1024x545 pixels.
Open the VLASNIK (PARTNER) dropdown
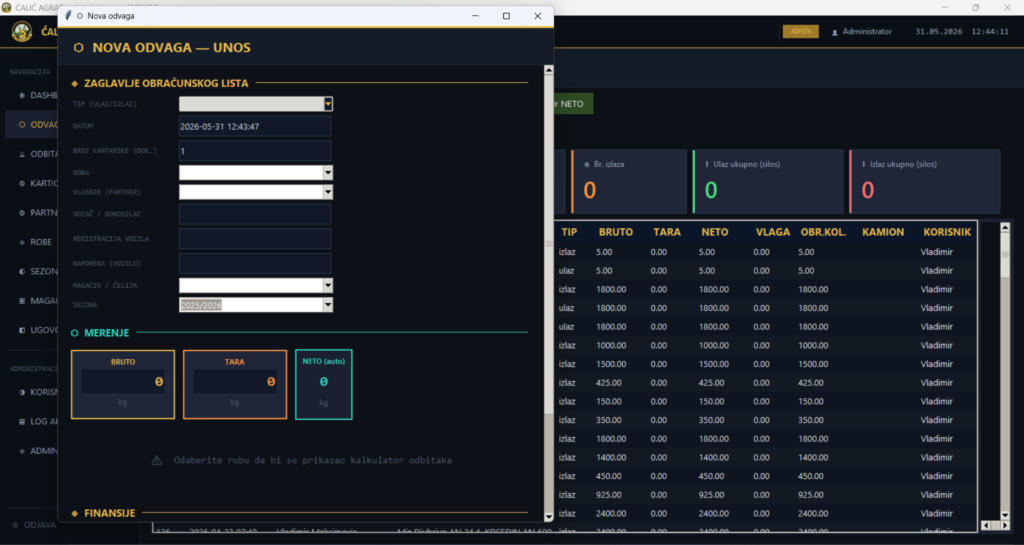[x=328, y=192]
